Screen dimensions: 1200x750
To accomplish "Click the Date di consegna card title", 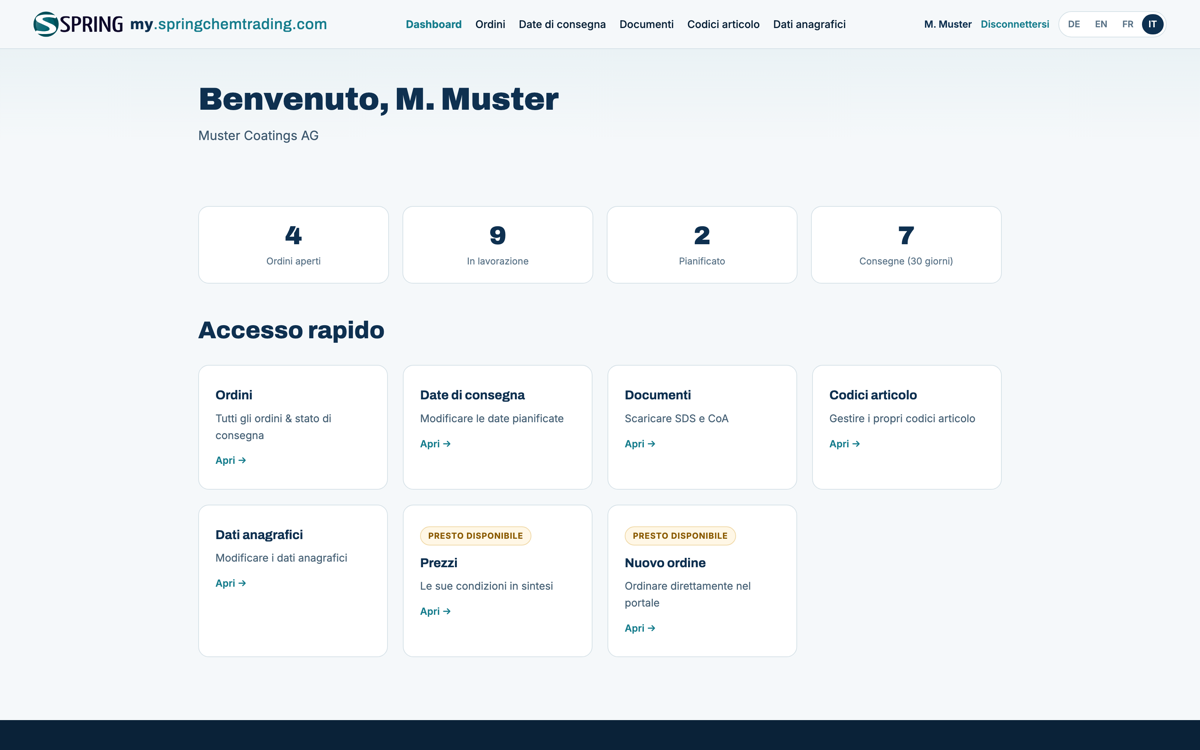I will click(472, 395).
